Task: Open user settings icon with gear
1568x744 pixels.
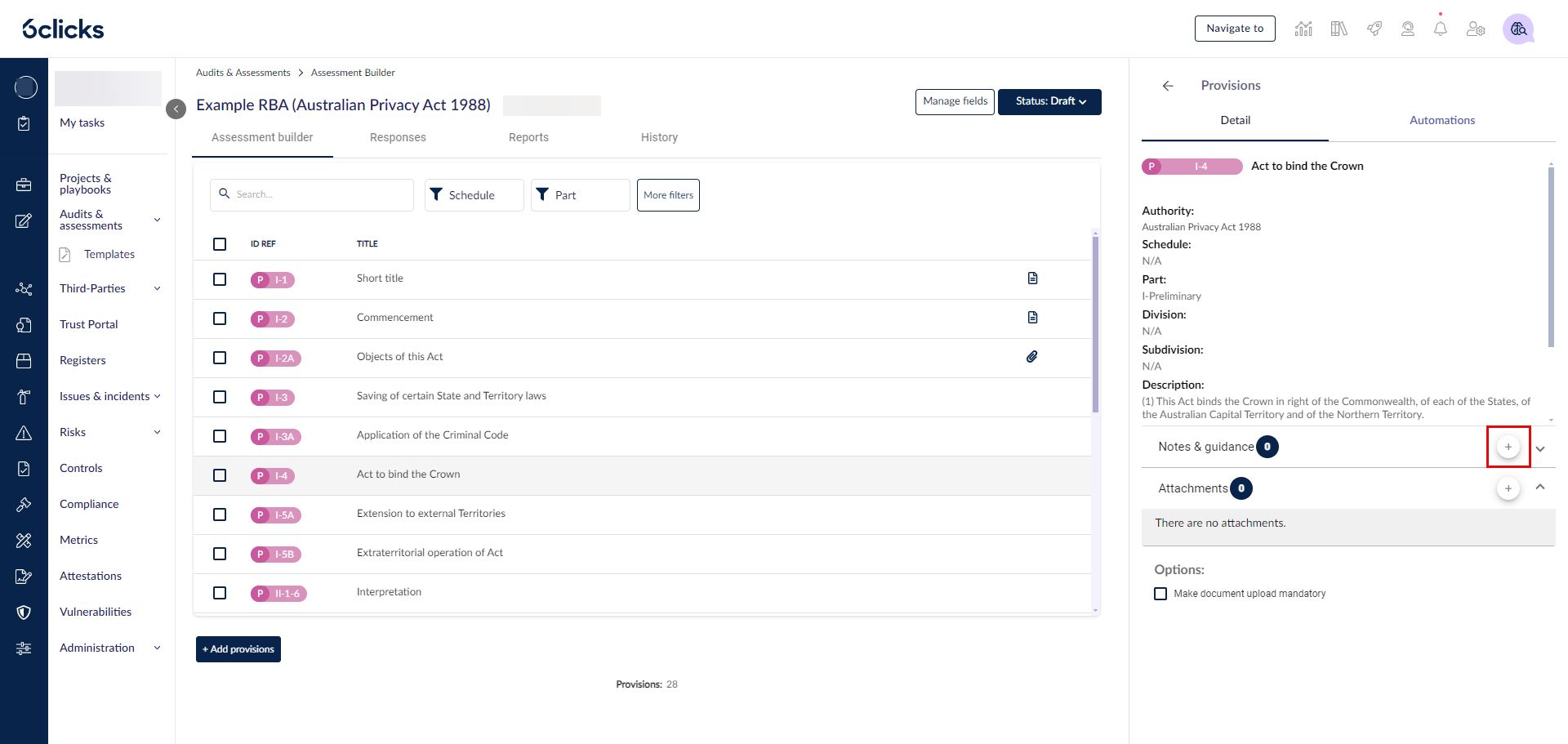Action: [1476, 29]
